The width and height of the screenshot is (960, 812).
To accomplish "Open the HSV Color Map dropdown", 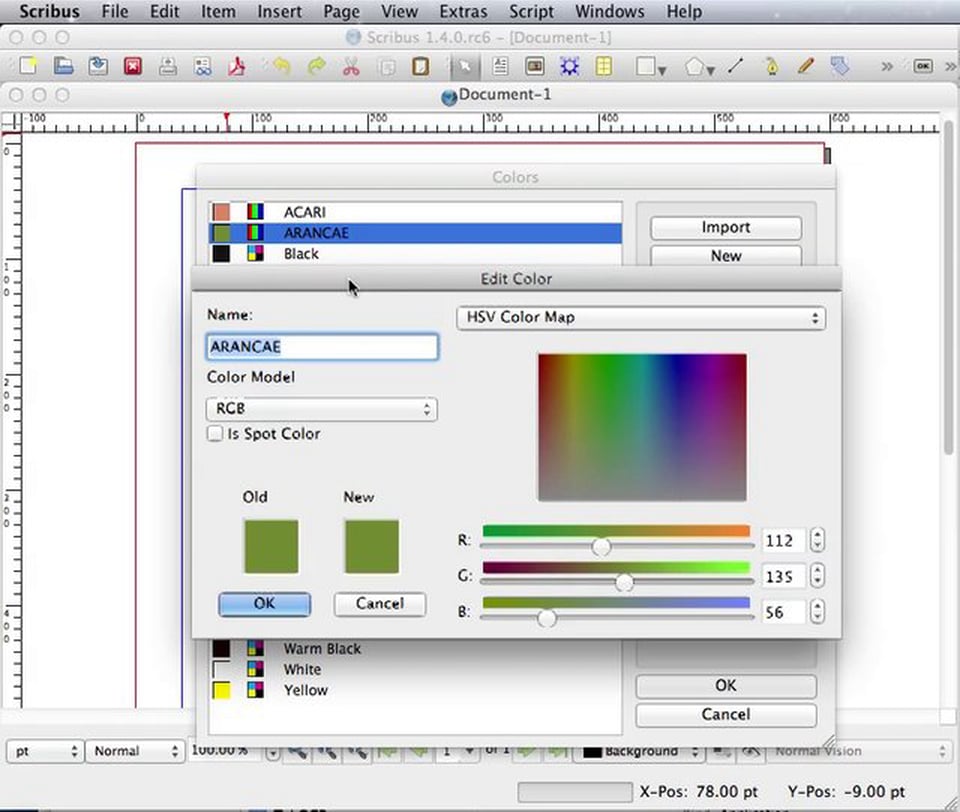I will [641, 317].
